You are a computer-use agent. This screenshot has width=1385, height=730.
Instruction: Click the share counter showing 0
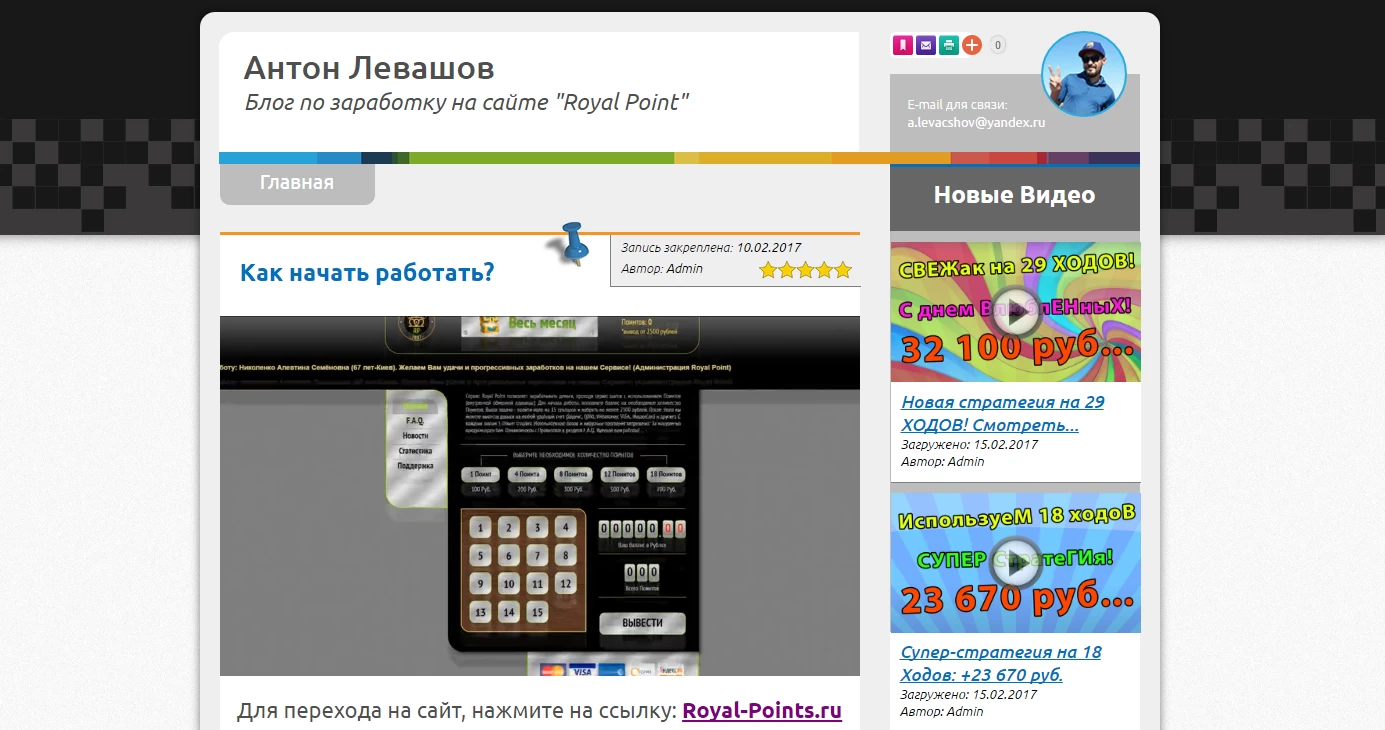coord(998,45)
